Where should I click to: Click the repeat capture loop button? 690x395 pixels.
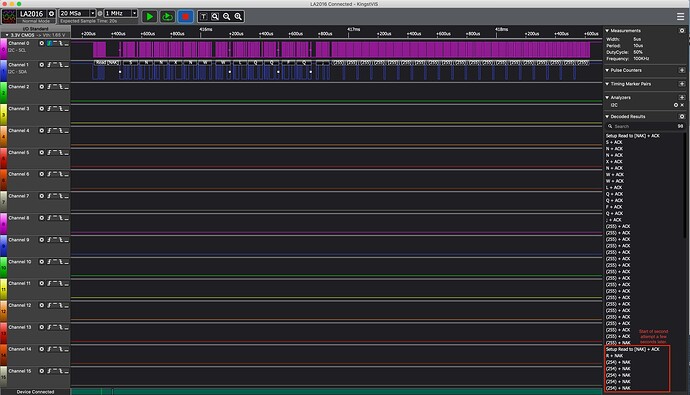pyautogui.click(x=167, y=17)
